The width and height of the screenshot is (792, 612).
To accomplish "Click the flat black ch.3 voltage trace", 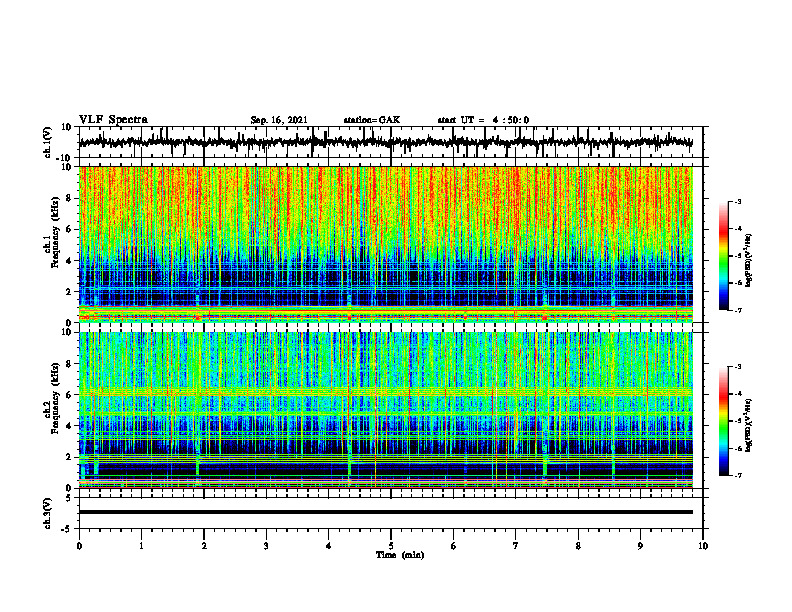I will pyautogui.click(x=385, y=512).
